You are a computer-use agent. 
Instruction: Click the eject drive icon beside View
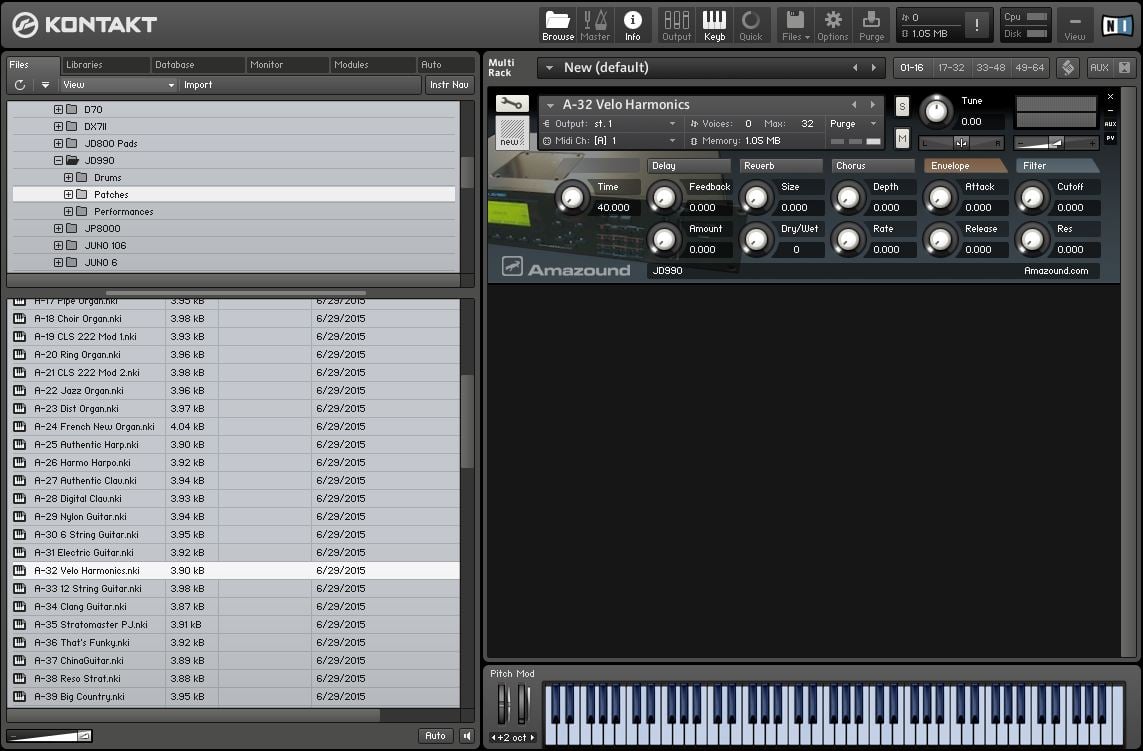tap(45, 85)
